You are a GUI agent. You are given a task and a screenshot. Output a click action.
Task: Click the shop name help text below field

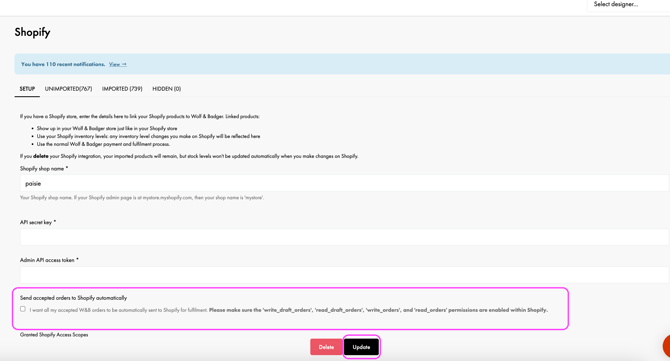pyautogui.click(x=142, y=198)
